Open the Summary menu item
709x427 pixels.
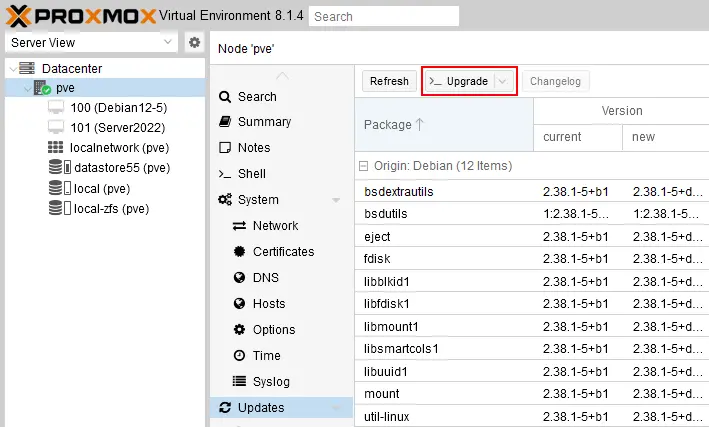pos(281,122)
